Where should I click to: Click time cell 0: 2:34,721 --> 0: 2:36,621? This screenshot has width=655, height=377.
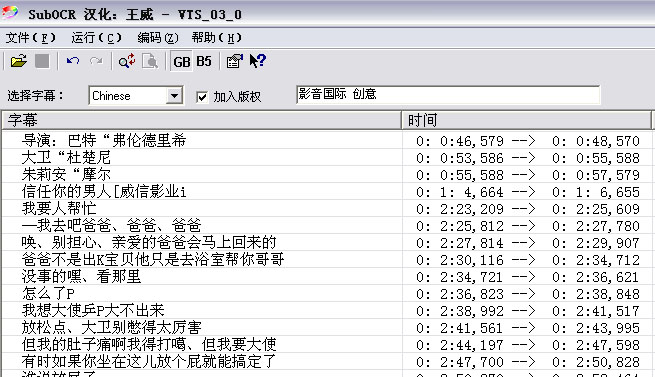click(x=528, y=277)
